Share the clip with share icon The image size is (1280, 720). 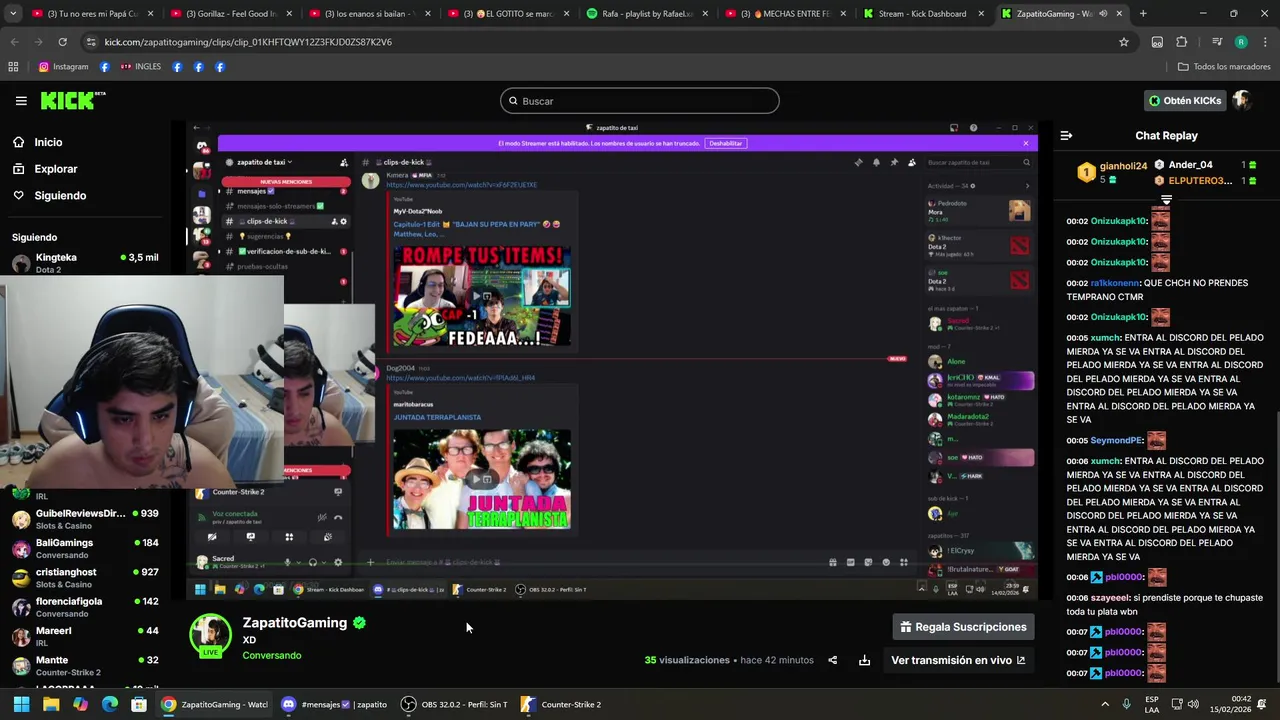[832, 660]
